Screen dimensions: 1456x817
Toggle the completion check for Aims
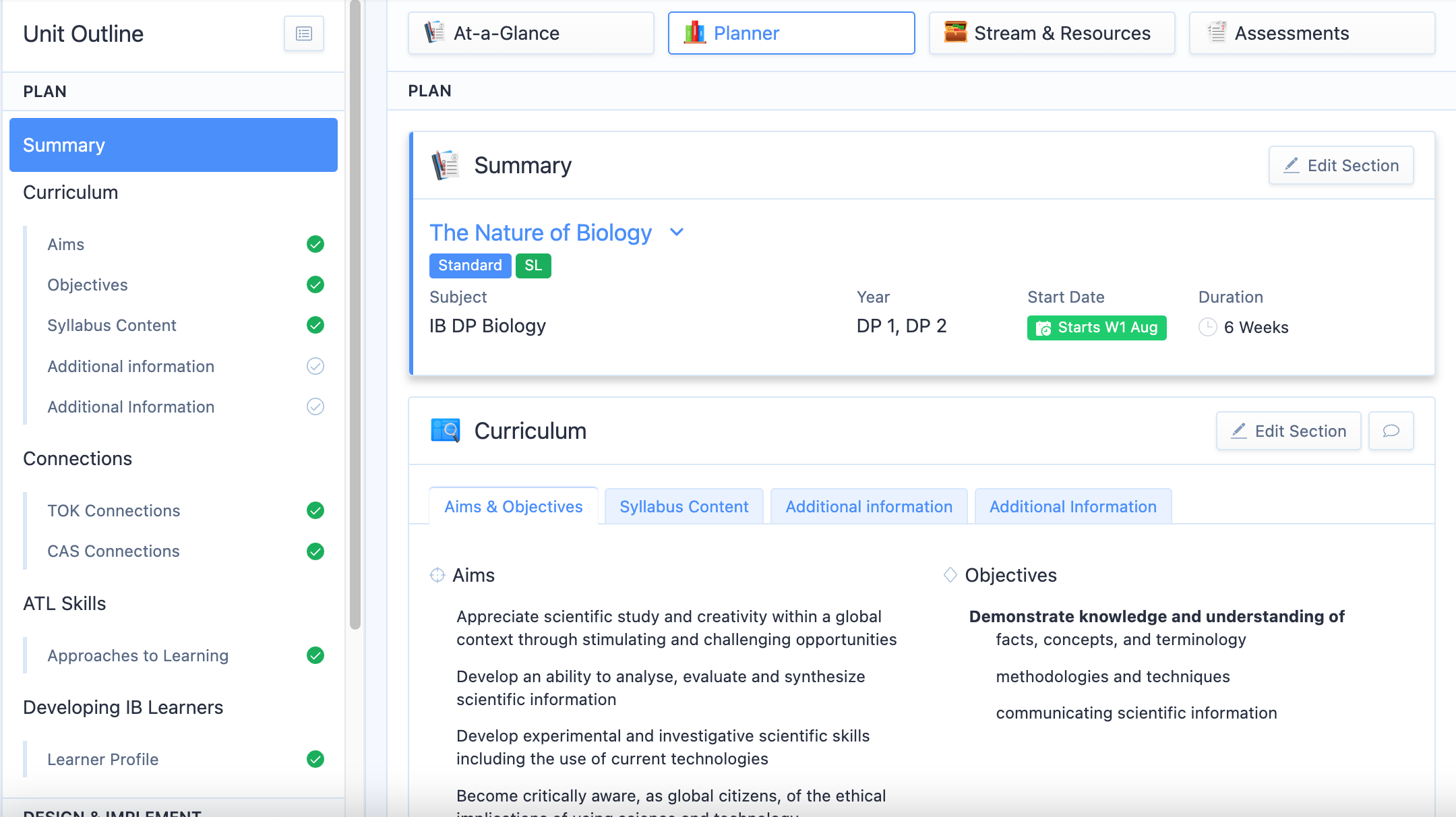[315, 244]
